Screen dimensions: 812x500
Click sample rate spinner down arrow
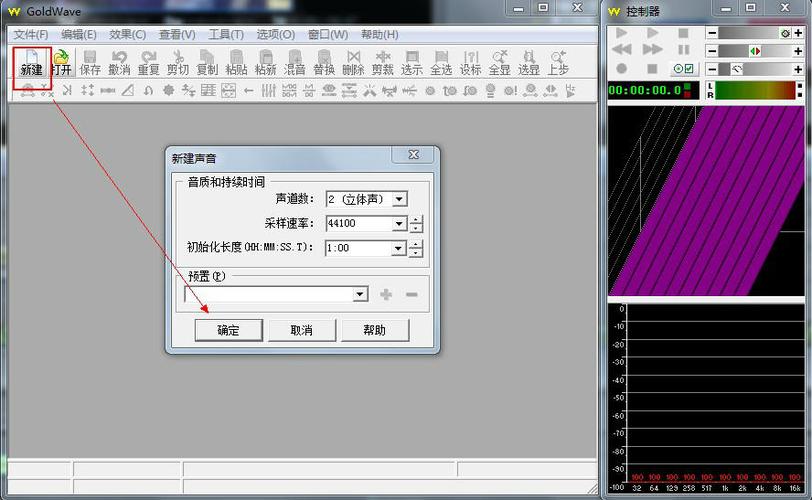pos(416,228)
